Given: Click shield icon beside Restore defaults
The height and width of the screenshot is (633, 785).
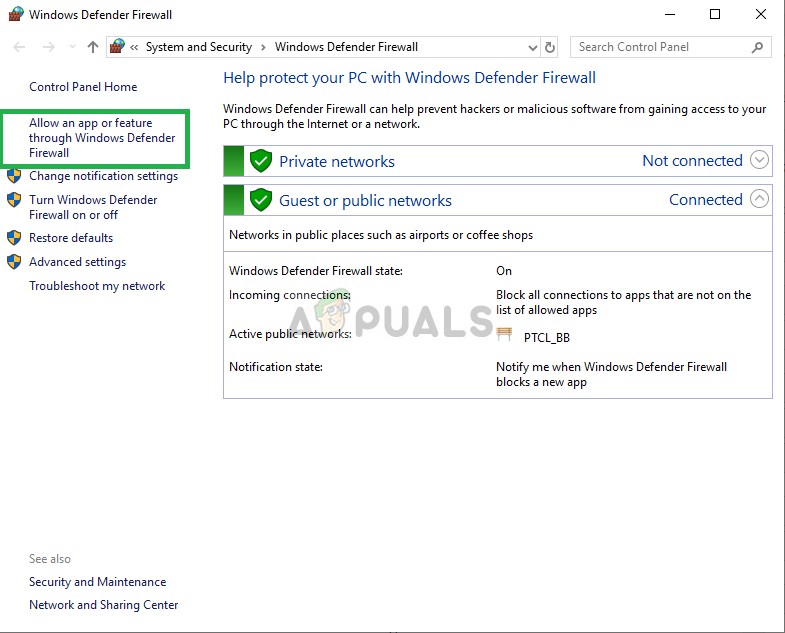Looking at the screenshot, I should (14, 237).
